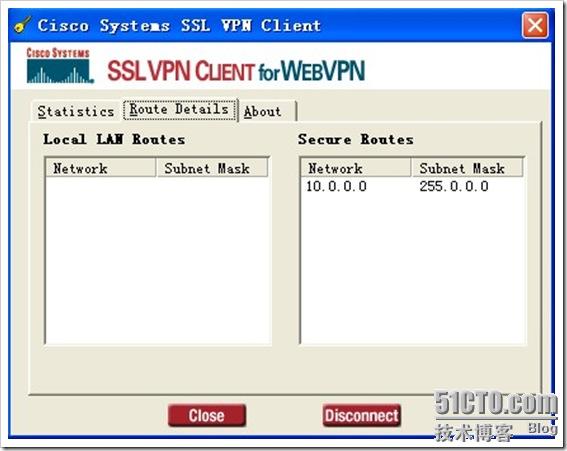567x451 pixels.
Task: Open the About tab
Action: point(267,111)
